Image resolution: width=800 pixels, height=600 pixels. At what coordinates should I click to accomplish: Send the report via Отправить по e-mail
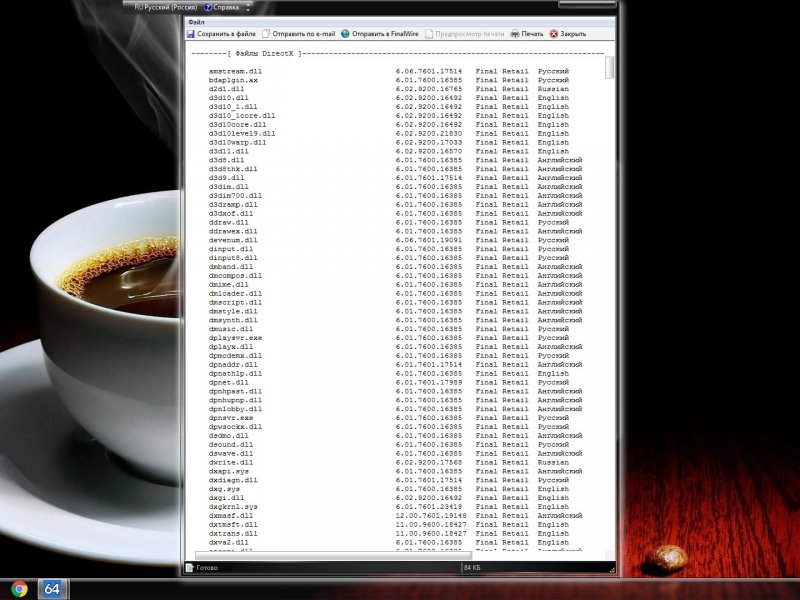(x=298, y=34)
